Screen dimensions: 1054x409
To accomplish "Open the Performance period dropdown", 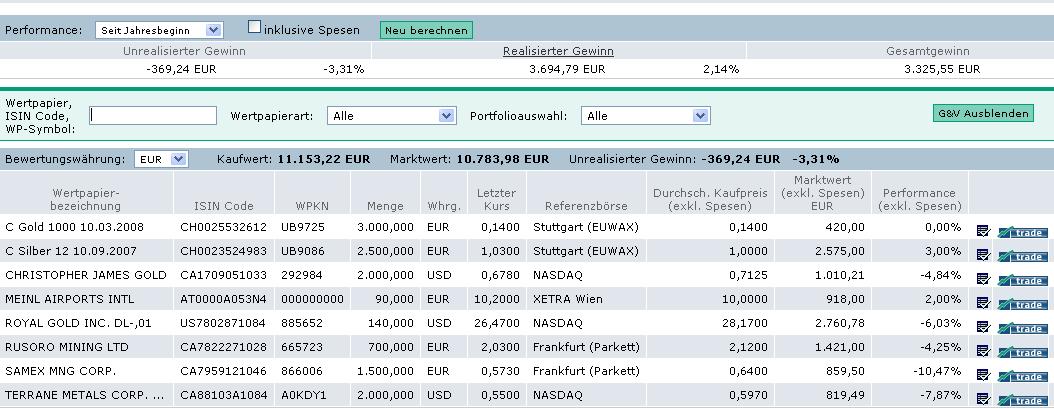I will [x=159, y=30].
